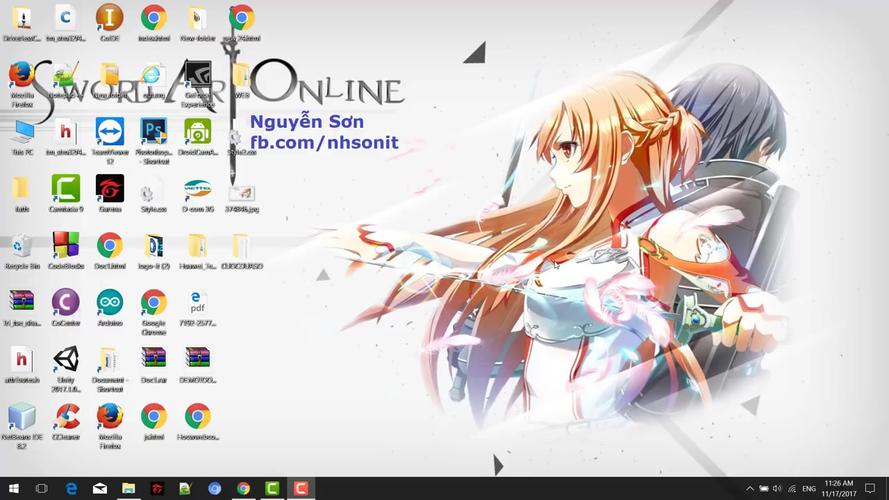
Task: Show hidden system tray icons
Action: point(750,488)
